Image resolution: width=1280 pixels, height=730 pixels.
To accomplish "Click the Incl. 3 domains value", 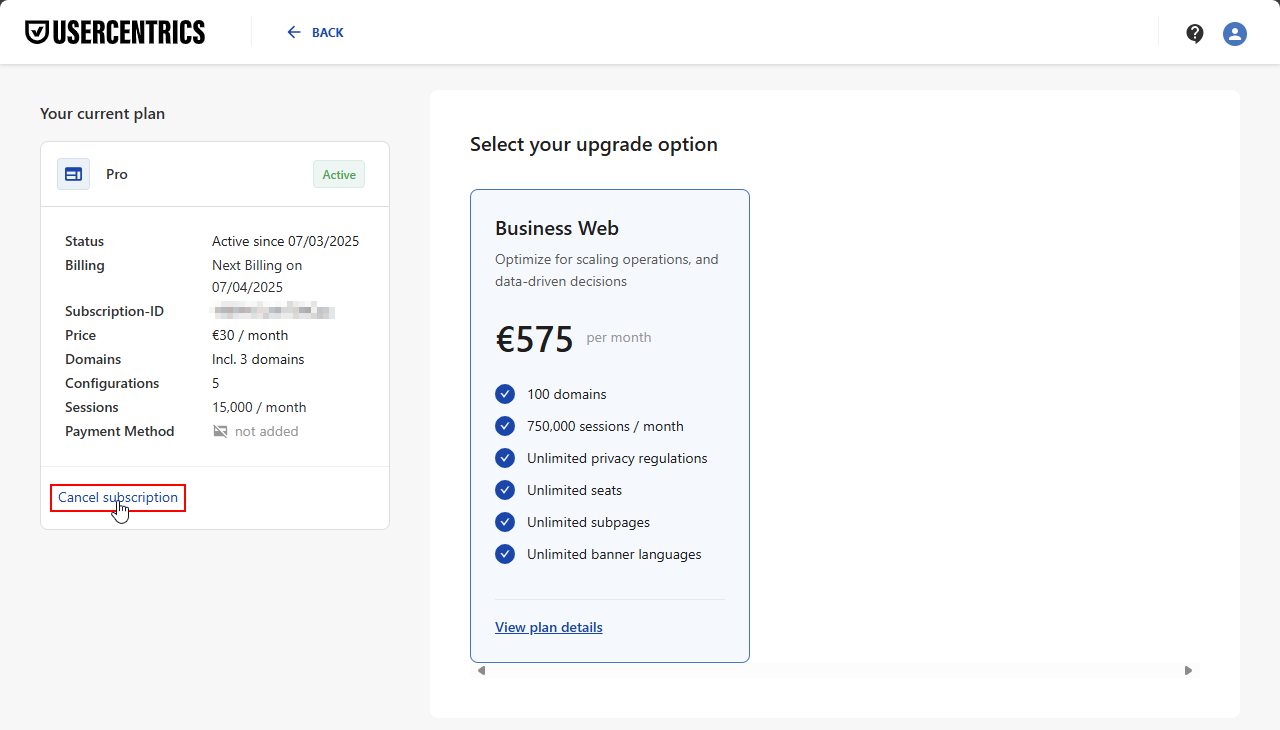I will [x=258, y=359].
